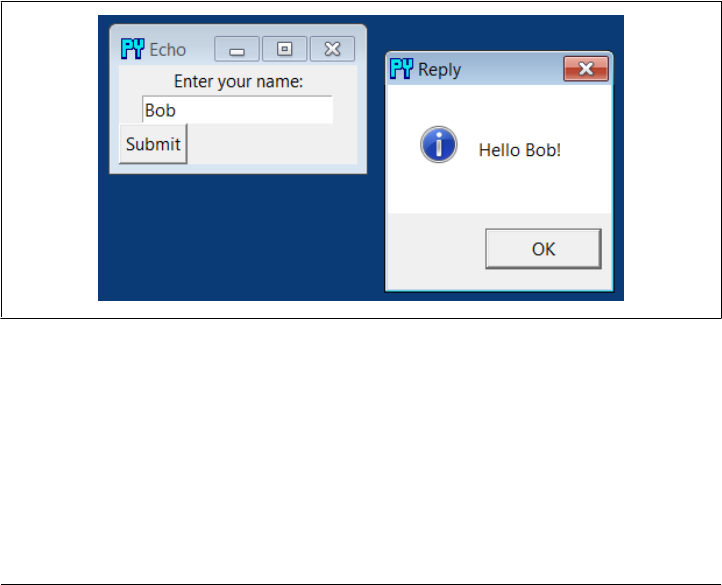Screen dimensions: 722x585
Task: Click the empty gray area right of Submit
Action: [272, 144]
